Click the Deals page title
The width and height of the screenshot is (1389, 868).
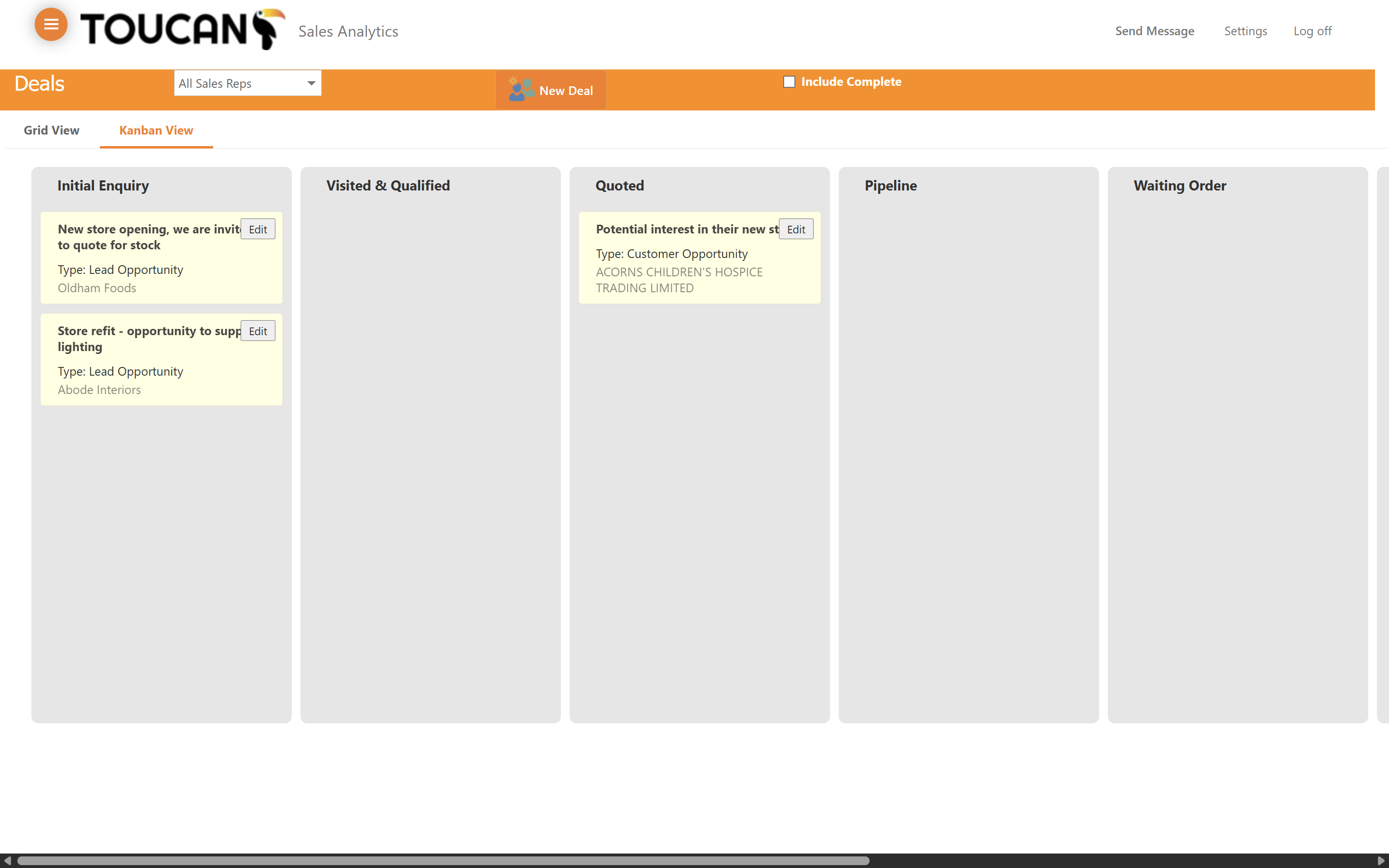[39, 84]
